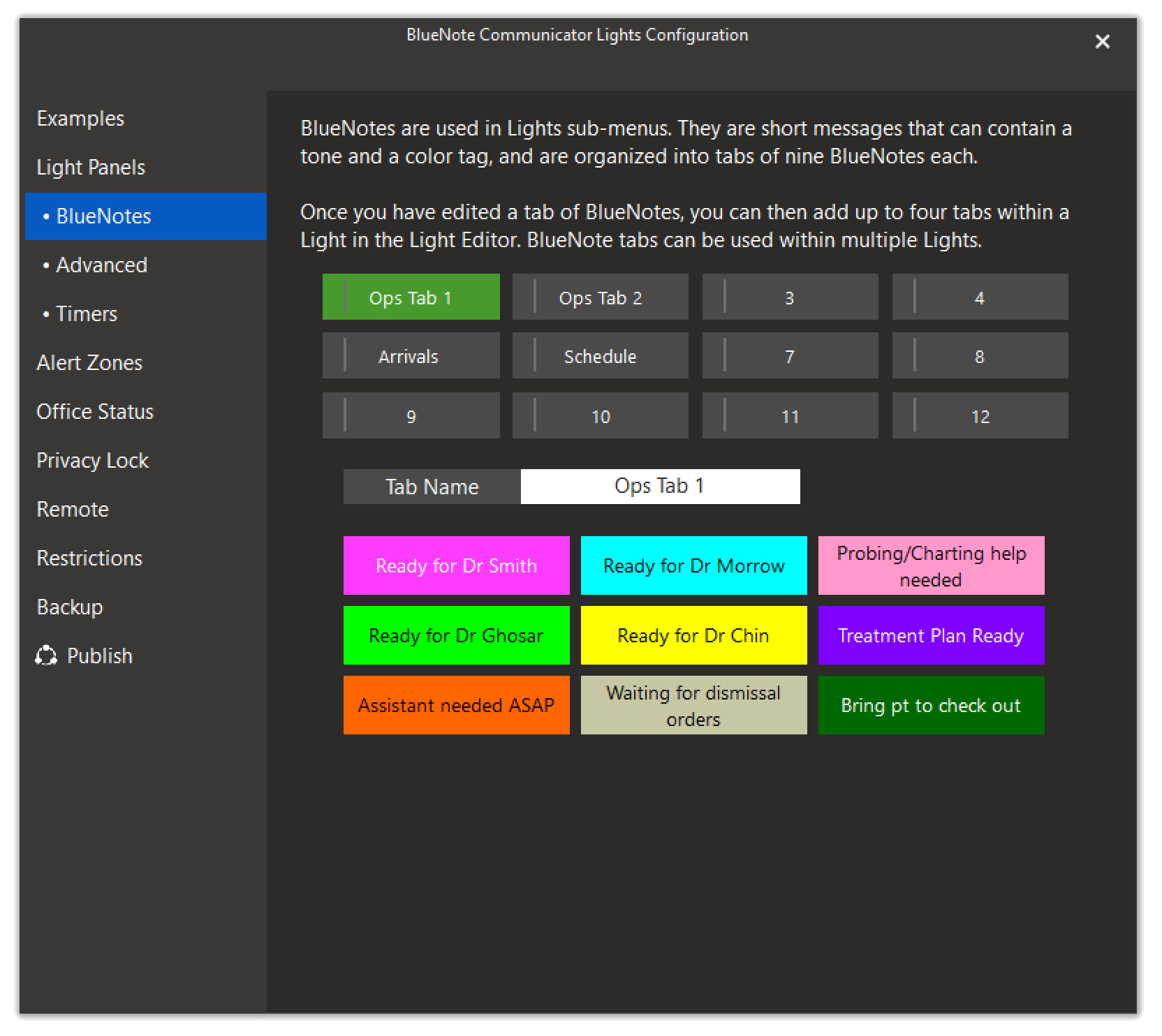Edit the orange Assistant needed ASAP note
The height and width of the screenshot is (1036, 1162).
tap(457, 705)
